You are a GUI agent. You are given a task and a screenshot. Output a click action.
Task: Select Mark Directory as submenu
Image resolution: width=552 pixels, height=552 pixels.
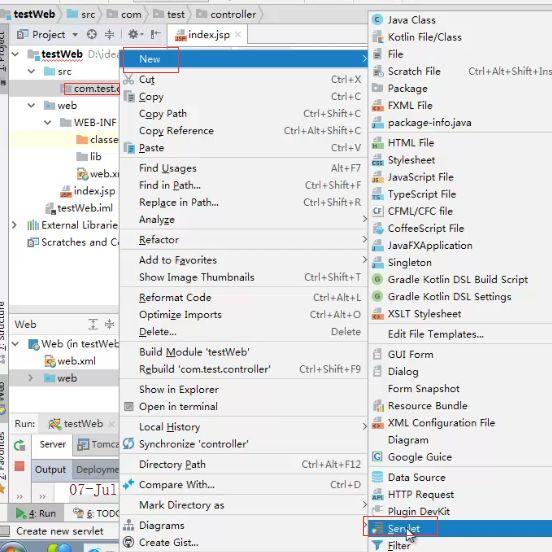coord(244,505)
